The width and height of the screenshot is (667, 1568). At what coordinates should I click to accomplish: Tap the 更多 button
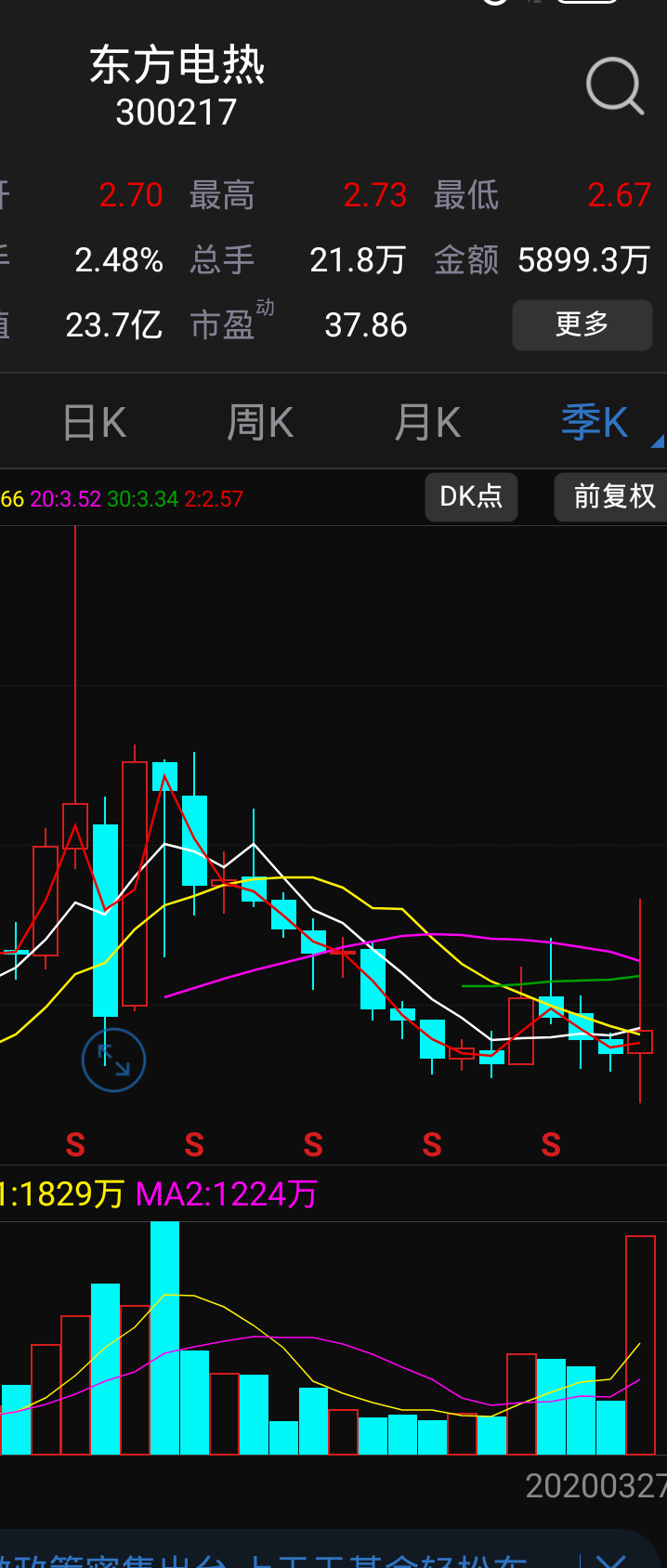point(582,324)
